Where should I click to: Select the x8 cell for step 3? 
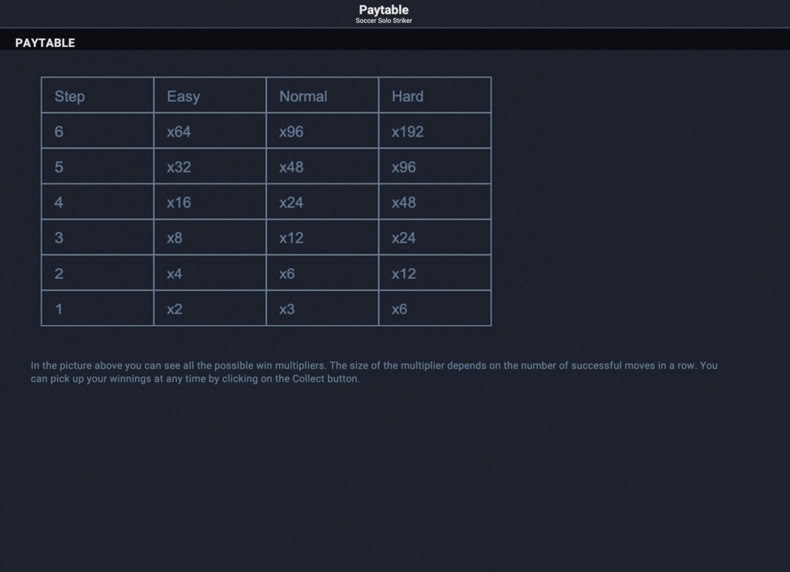[210, 237]
